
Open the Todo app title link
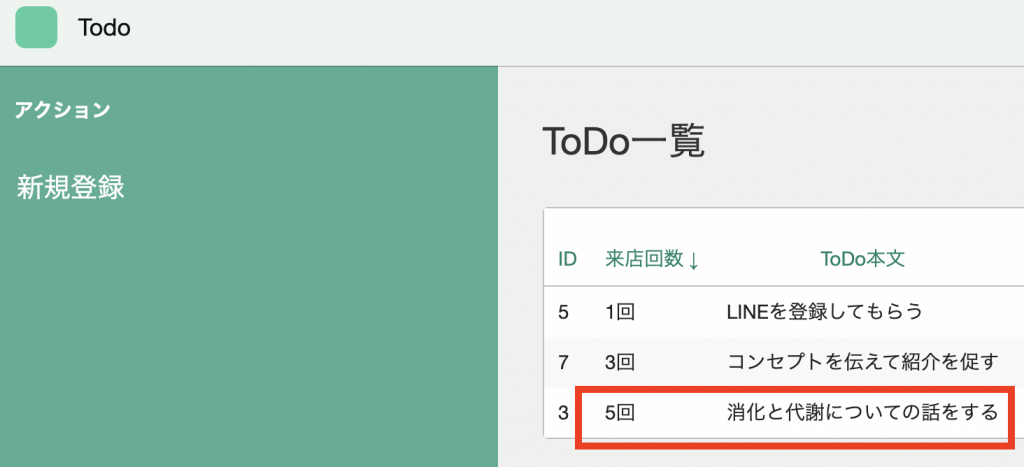[x=104, y=28]
